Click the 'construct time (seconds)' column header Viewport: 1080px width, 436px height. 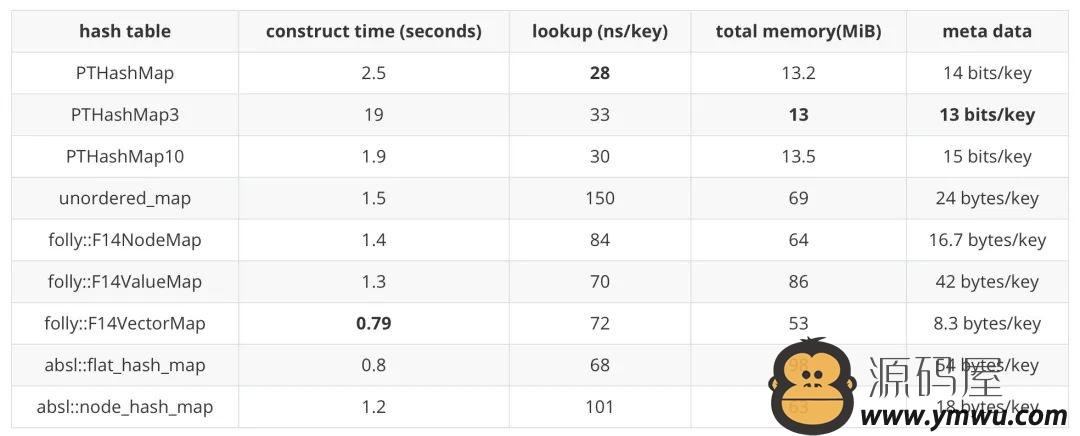[x=374, y=31]
